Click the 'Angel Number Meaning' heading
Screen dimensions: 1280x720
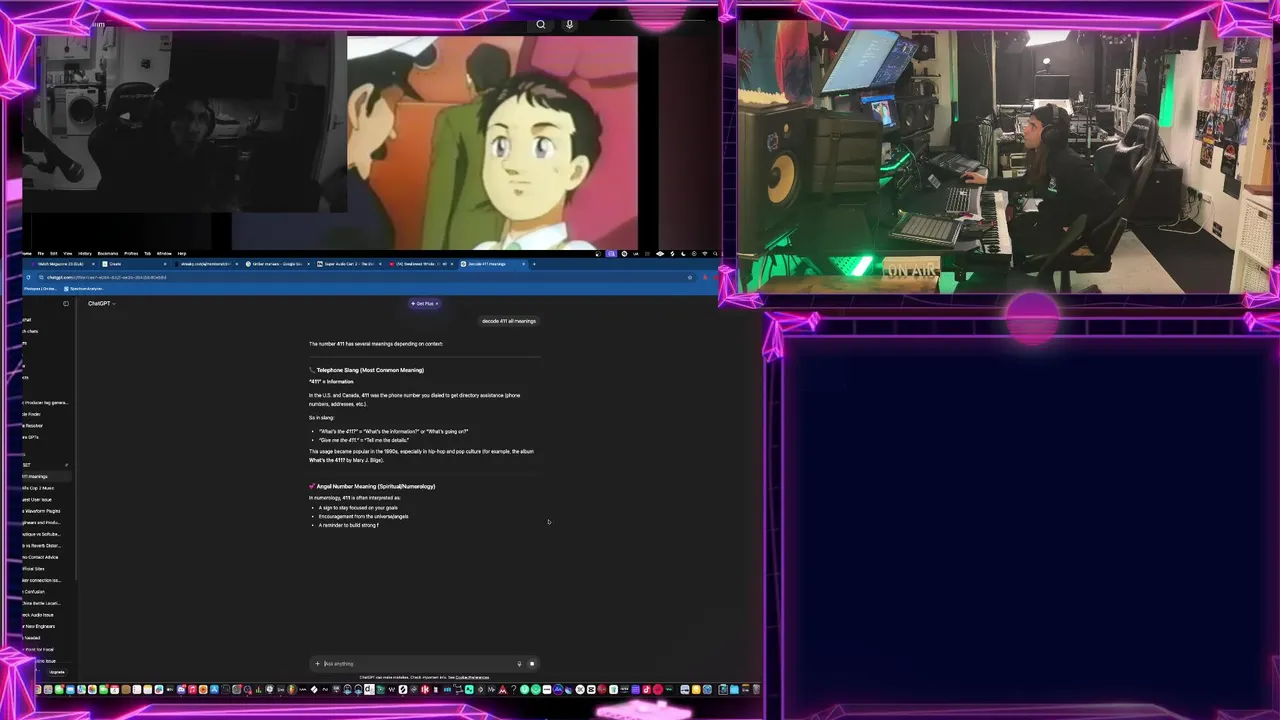click(x=376, y=487)
